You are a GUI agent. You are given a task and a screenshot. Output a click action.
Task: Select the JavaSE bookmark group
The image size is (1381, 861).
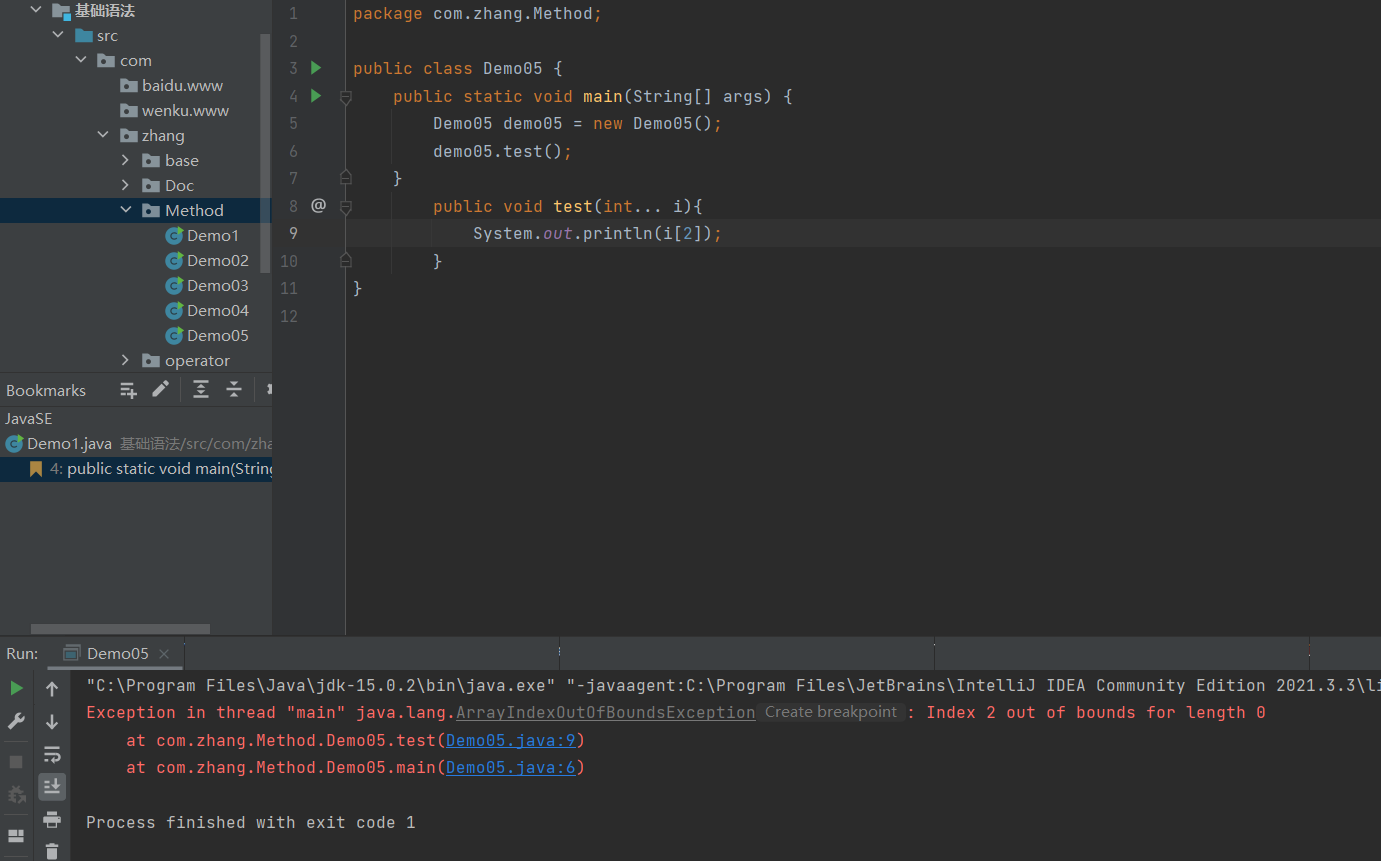click(x=29, y=419)
